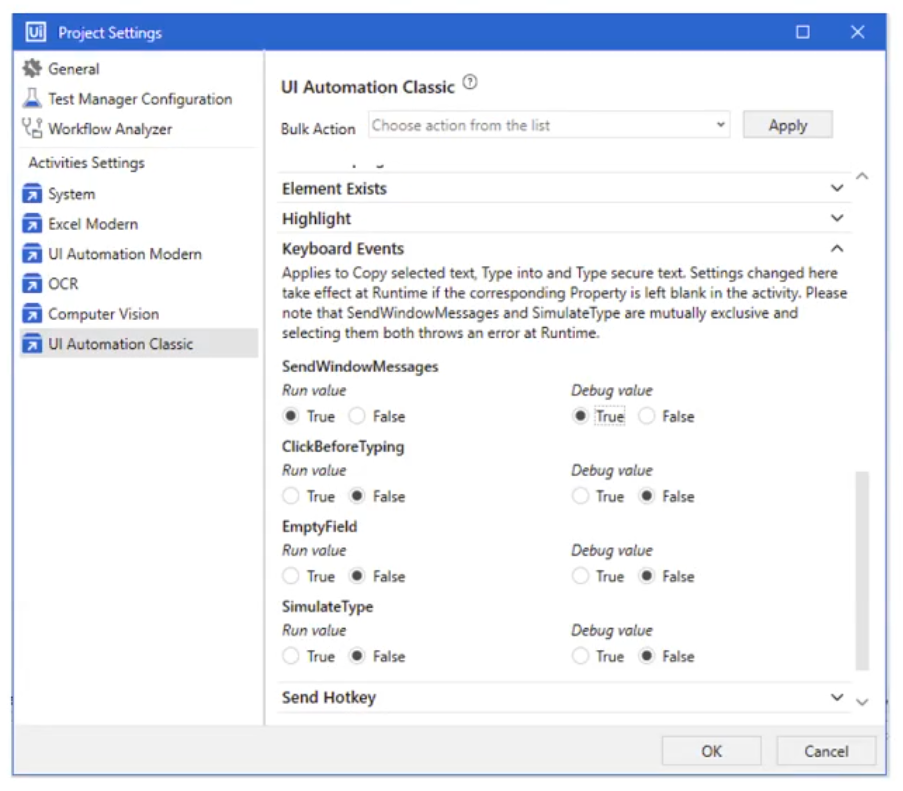903x791 pixels.
Task: Click the System activity package icon
Action: (32, 193)
